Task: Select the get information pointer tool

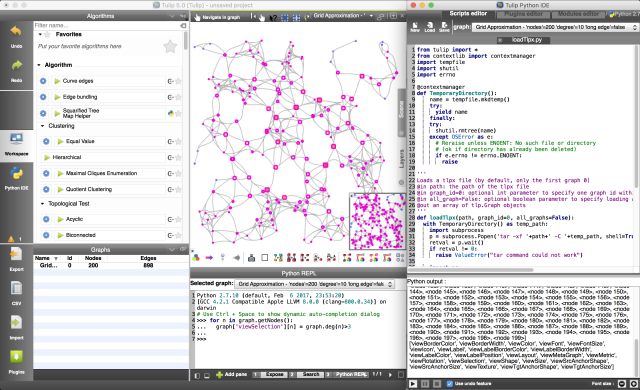Action: point(273,17)
